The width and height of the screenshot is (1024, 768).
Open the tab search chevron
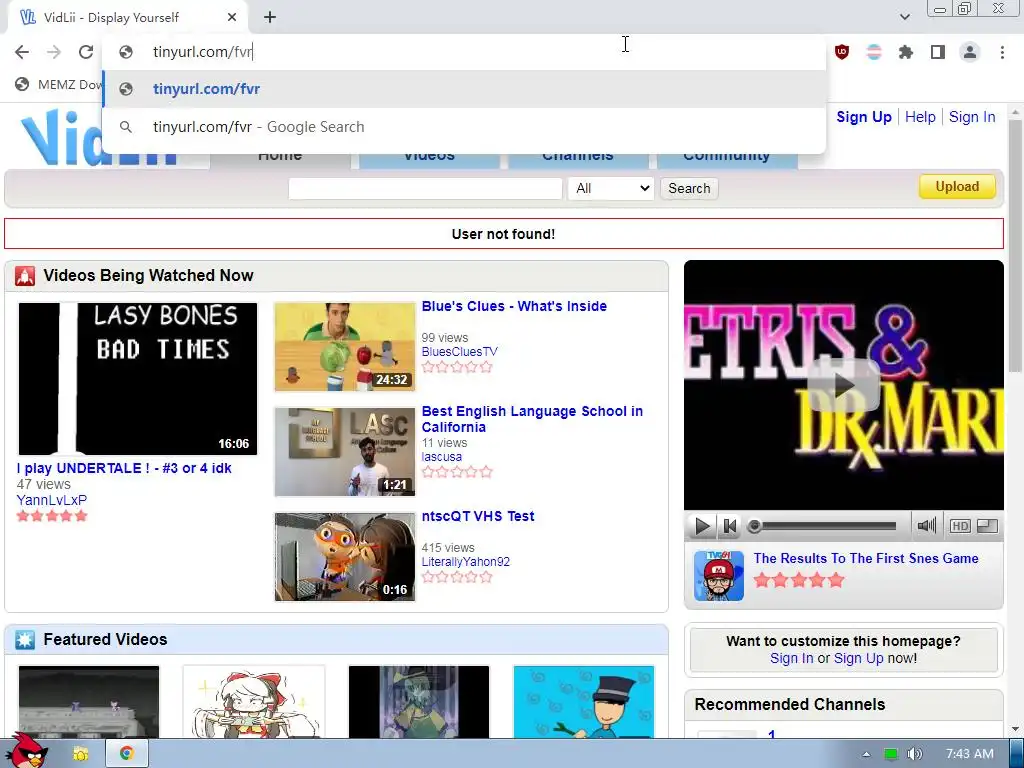904,17
